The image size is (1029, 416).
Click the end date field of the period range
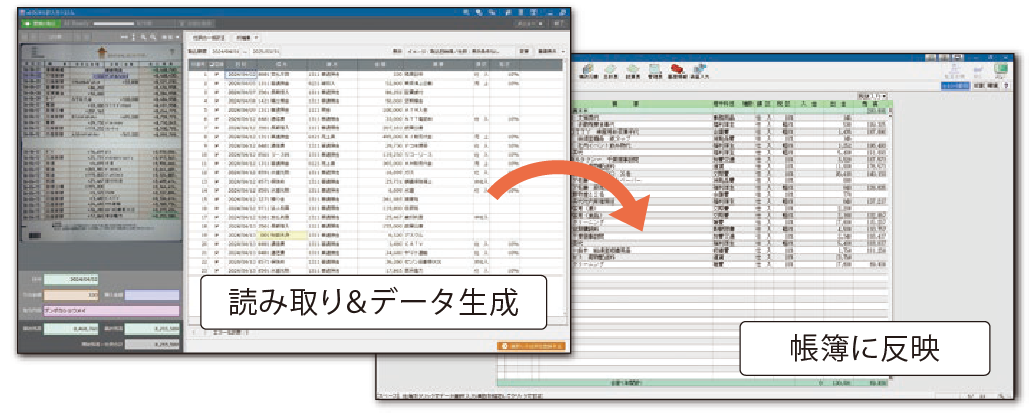(x=265, y=51)
